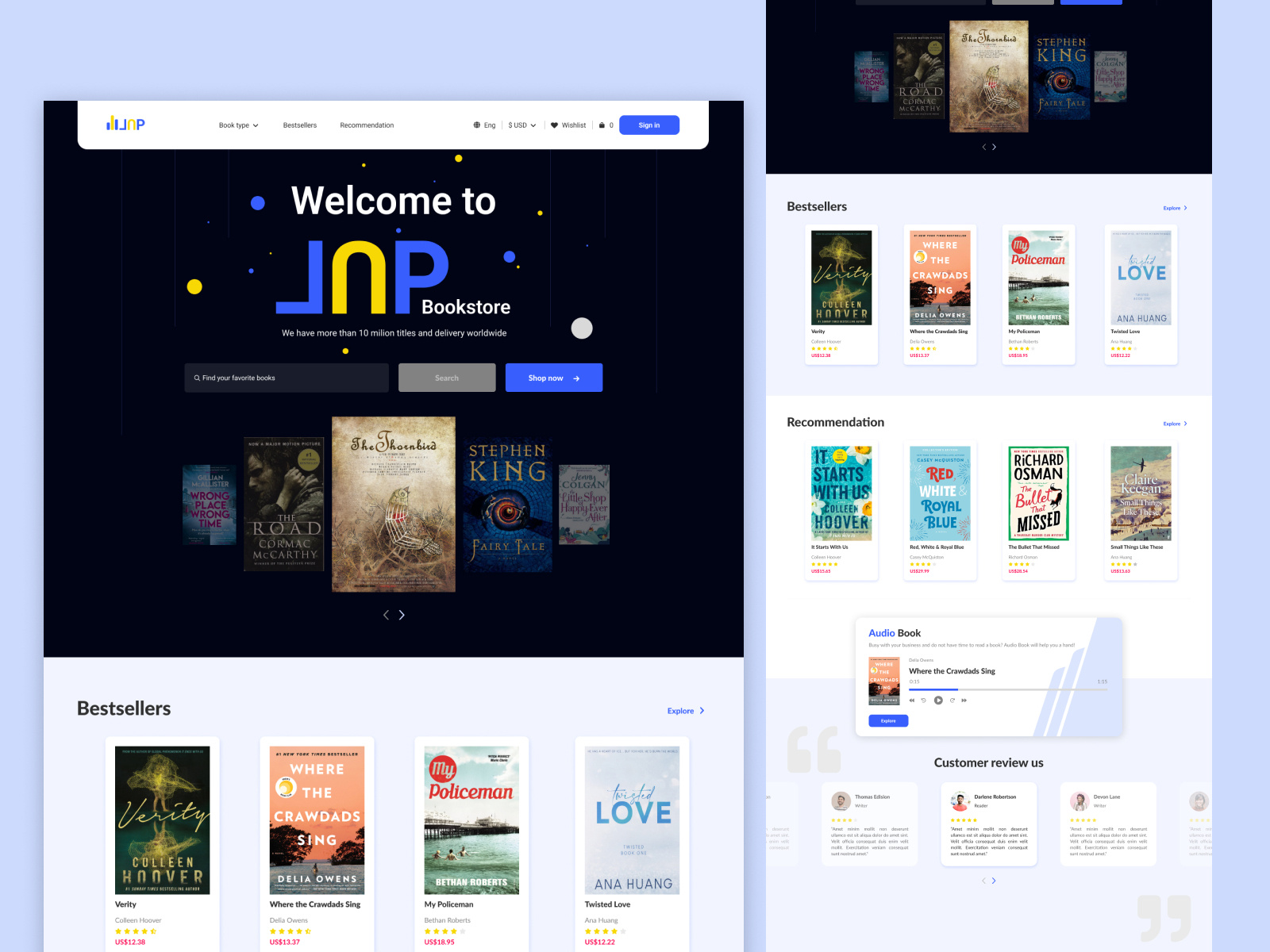Click the Explore link beside large Bestsellers heading
Viewport: 1270px width, 952px height.
(685, 711)
